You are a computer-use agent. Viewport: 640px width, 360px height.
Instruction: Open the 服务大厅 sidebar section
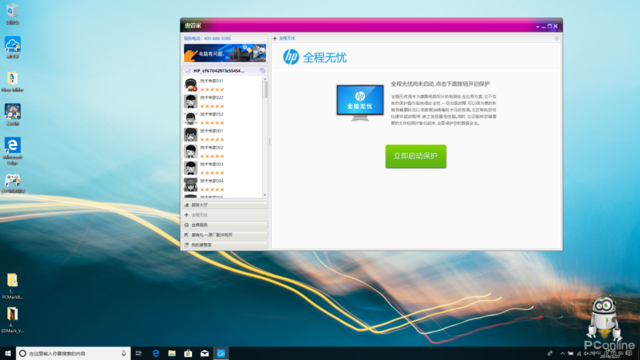225,205
